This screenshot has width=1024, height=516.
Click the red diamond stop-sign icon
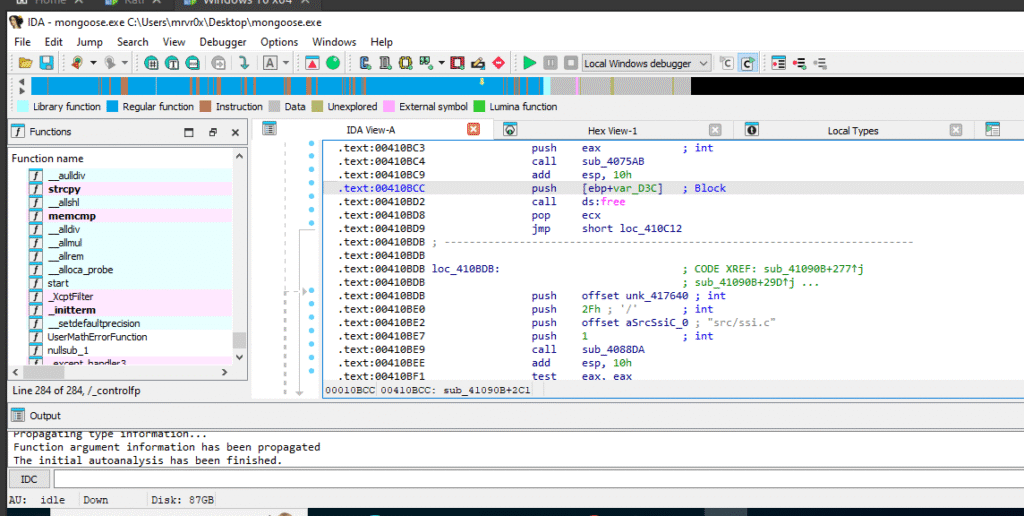(498, 63)
